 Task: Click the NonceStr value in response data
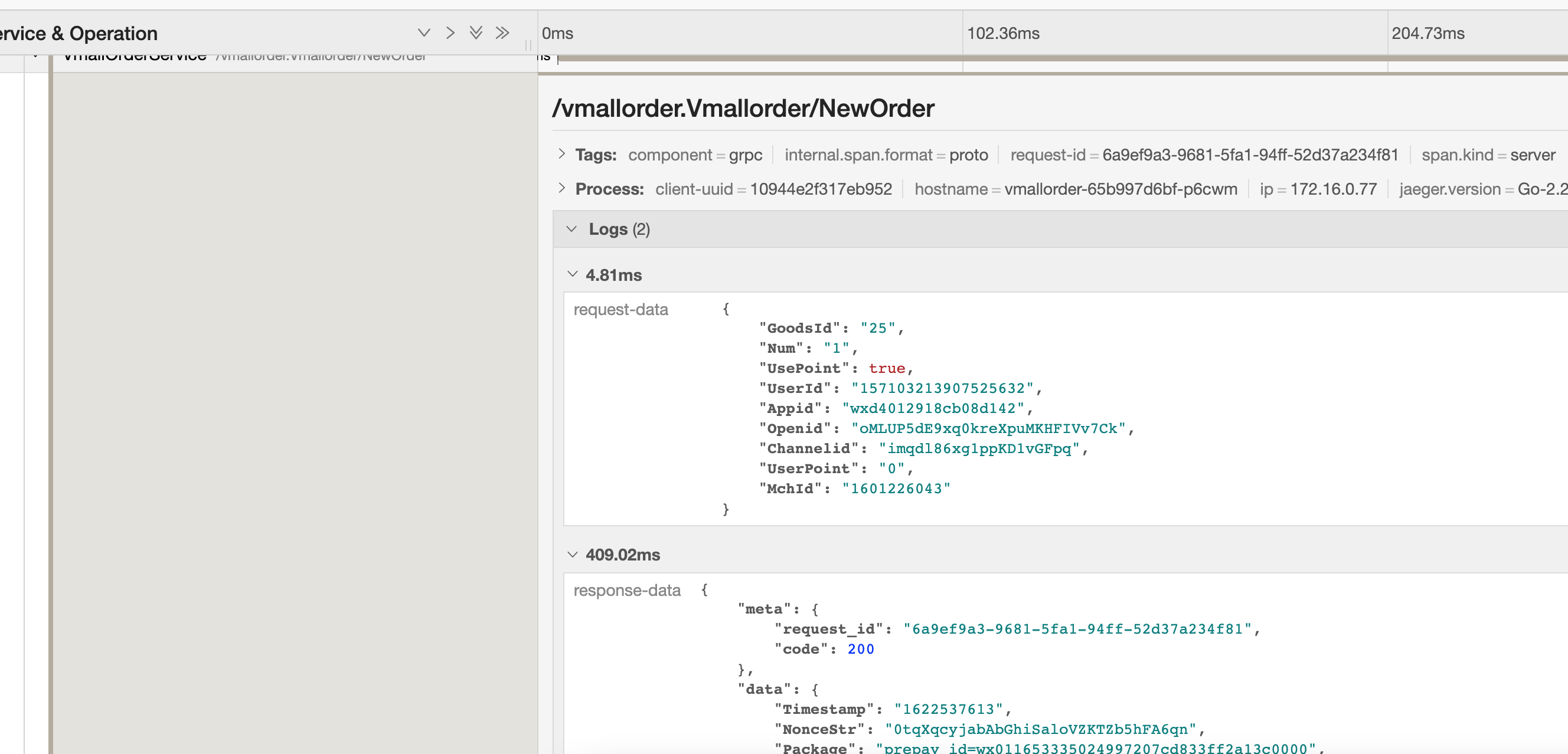1041,730
